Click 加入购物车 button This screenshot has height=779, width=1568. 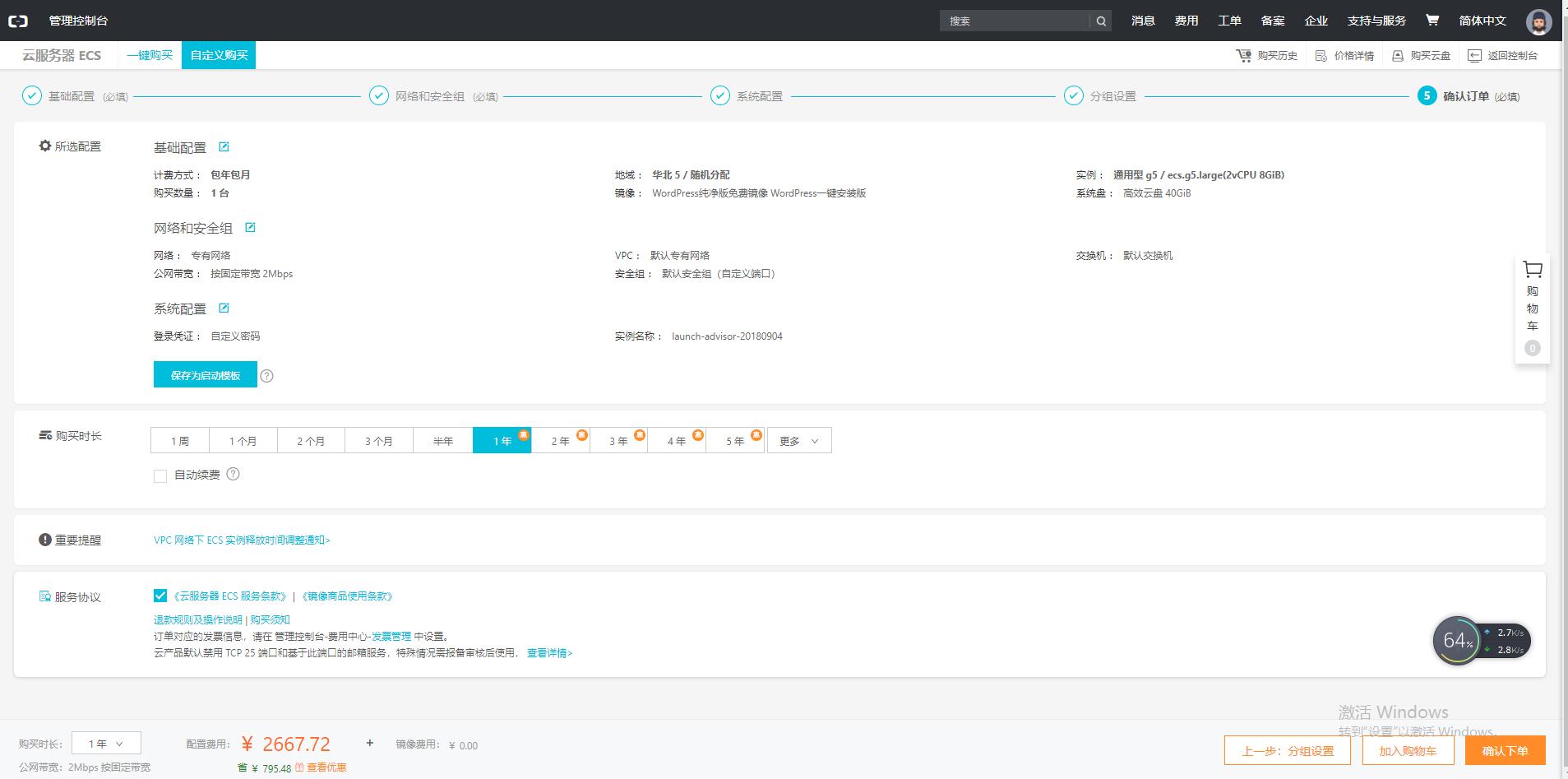[1408, 750]
